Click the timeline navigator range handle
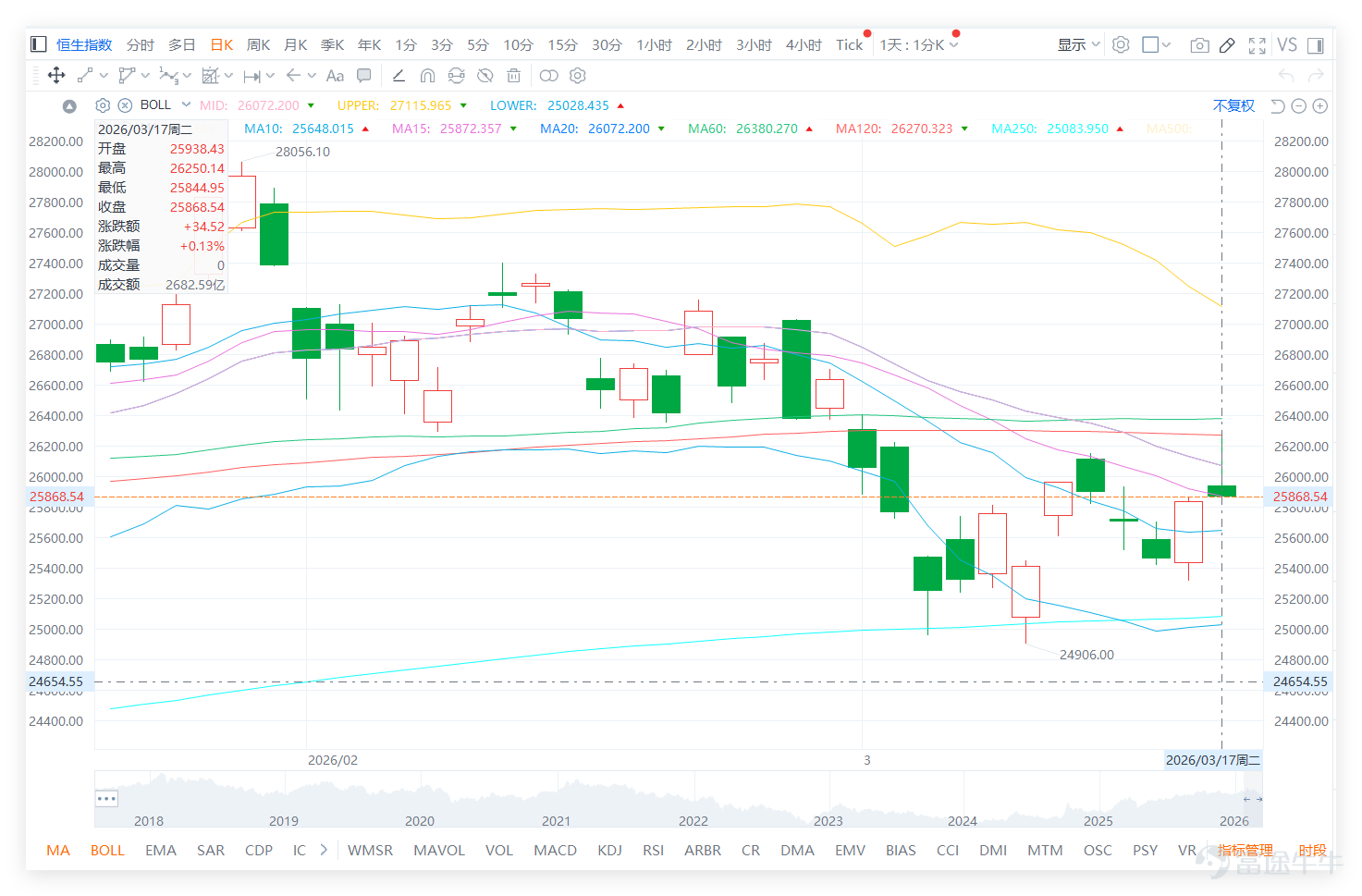Image resolution: width=1362 pixels, height=896 pixels. coord(1253,799)
